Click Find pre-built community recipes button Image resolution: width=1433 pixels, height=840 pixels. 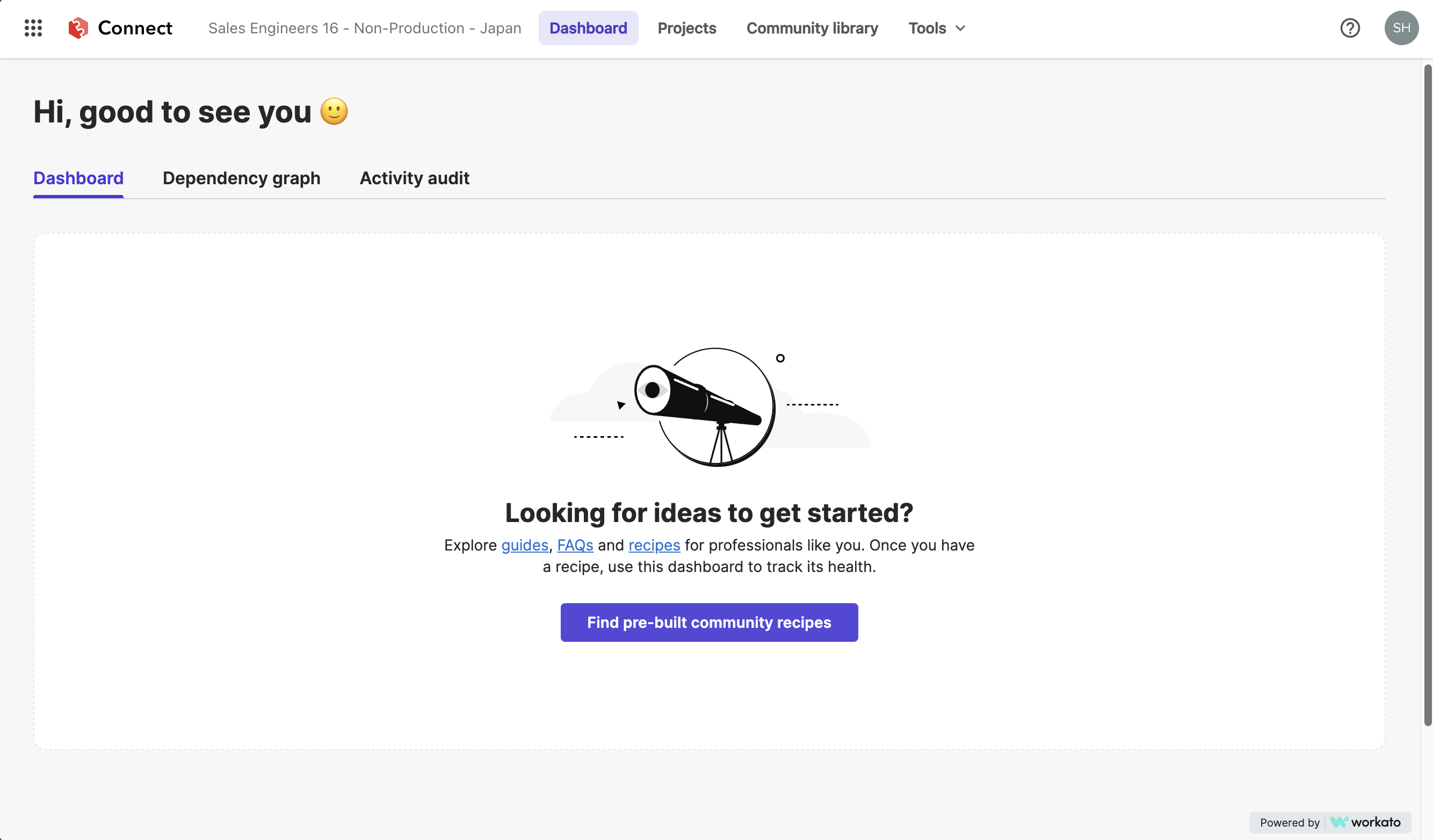point(709,622)
